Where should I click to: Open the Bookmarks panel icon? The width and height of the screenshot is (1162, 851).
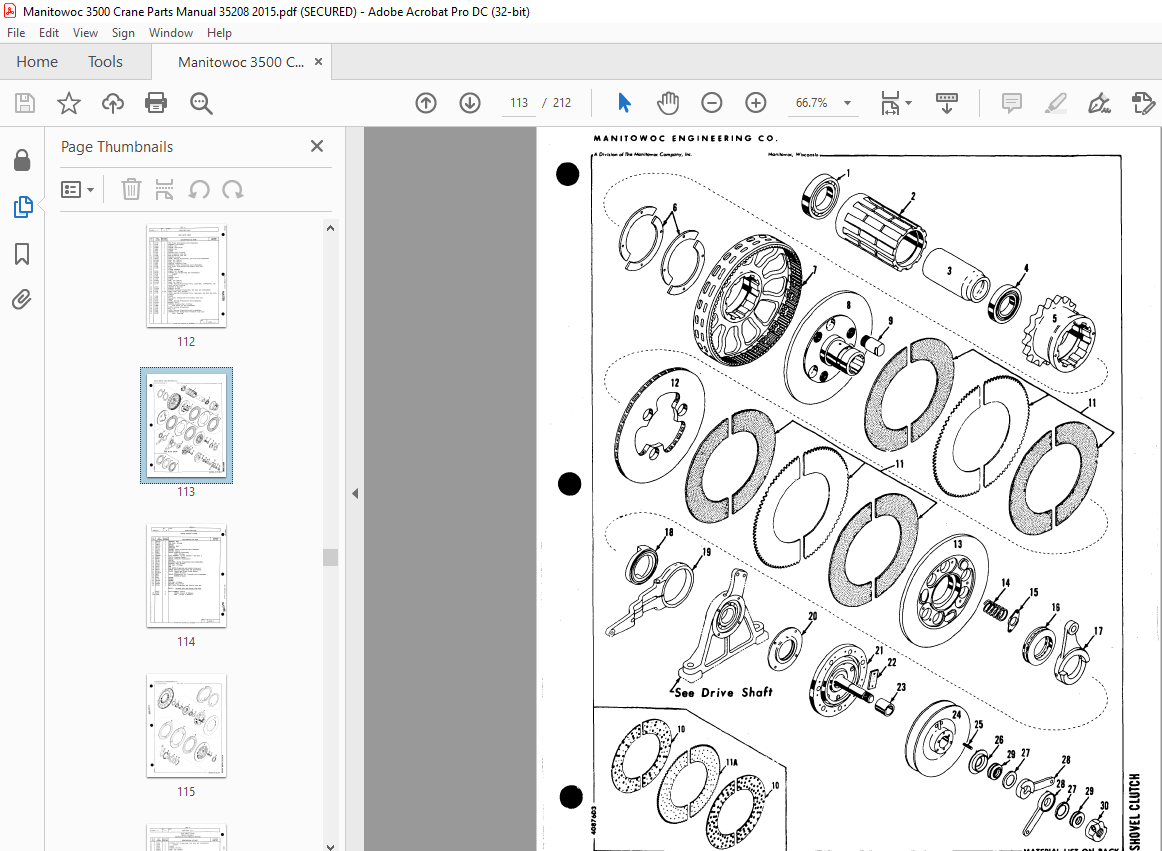click(x=22, y=254)
